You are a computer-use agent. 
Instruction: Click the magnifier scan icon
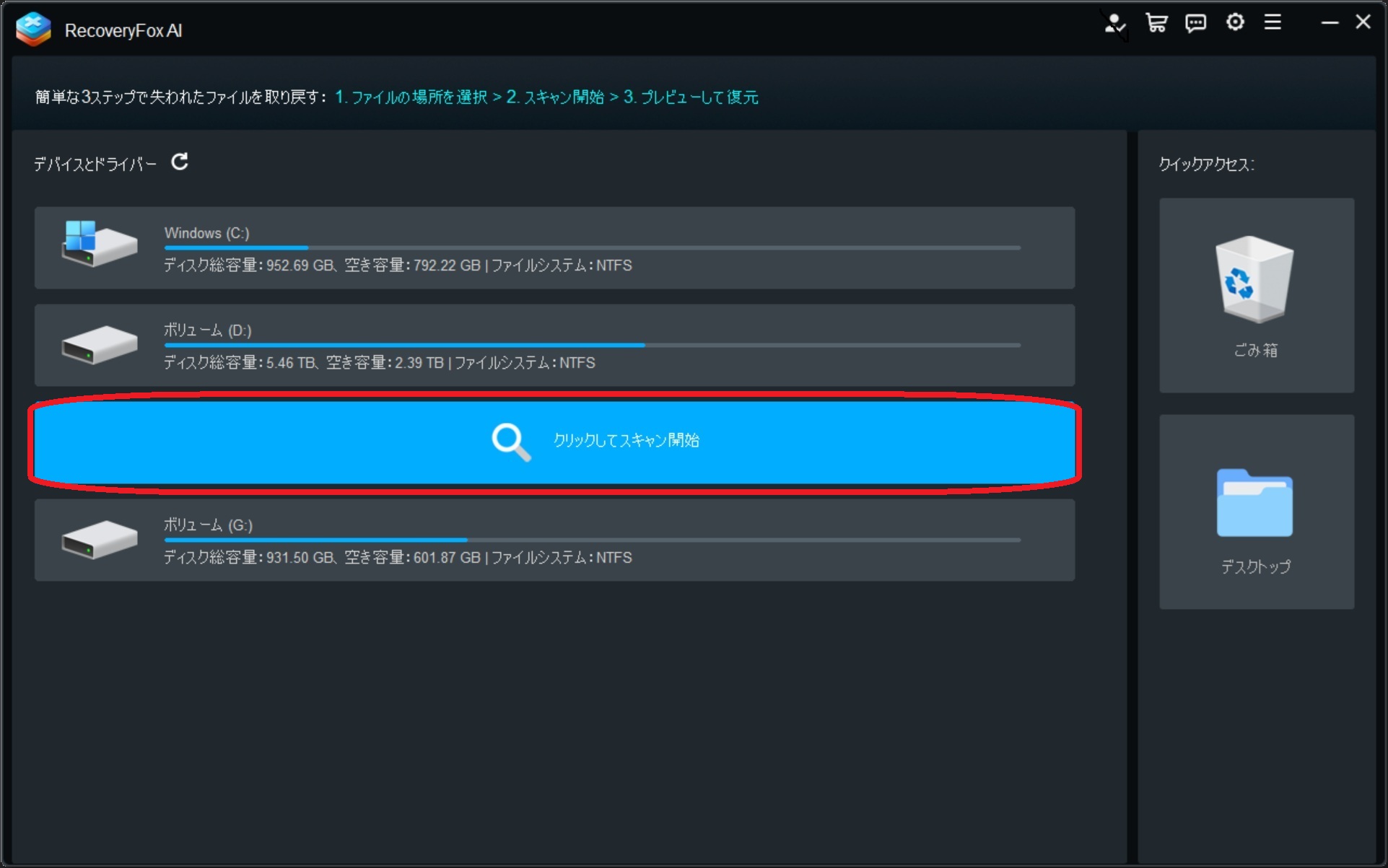tap(511, 442)
